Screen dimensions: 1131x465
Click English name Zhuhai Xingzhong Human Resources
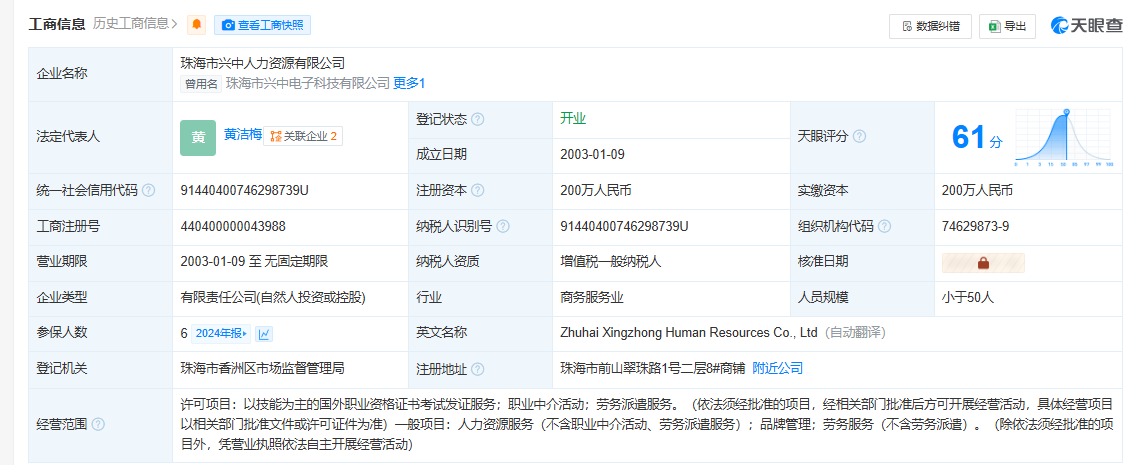(688, 333)
